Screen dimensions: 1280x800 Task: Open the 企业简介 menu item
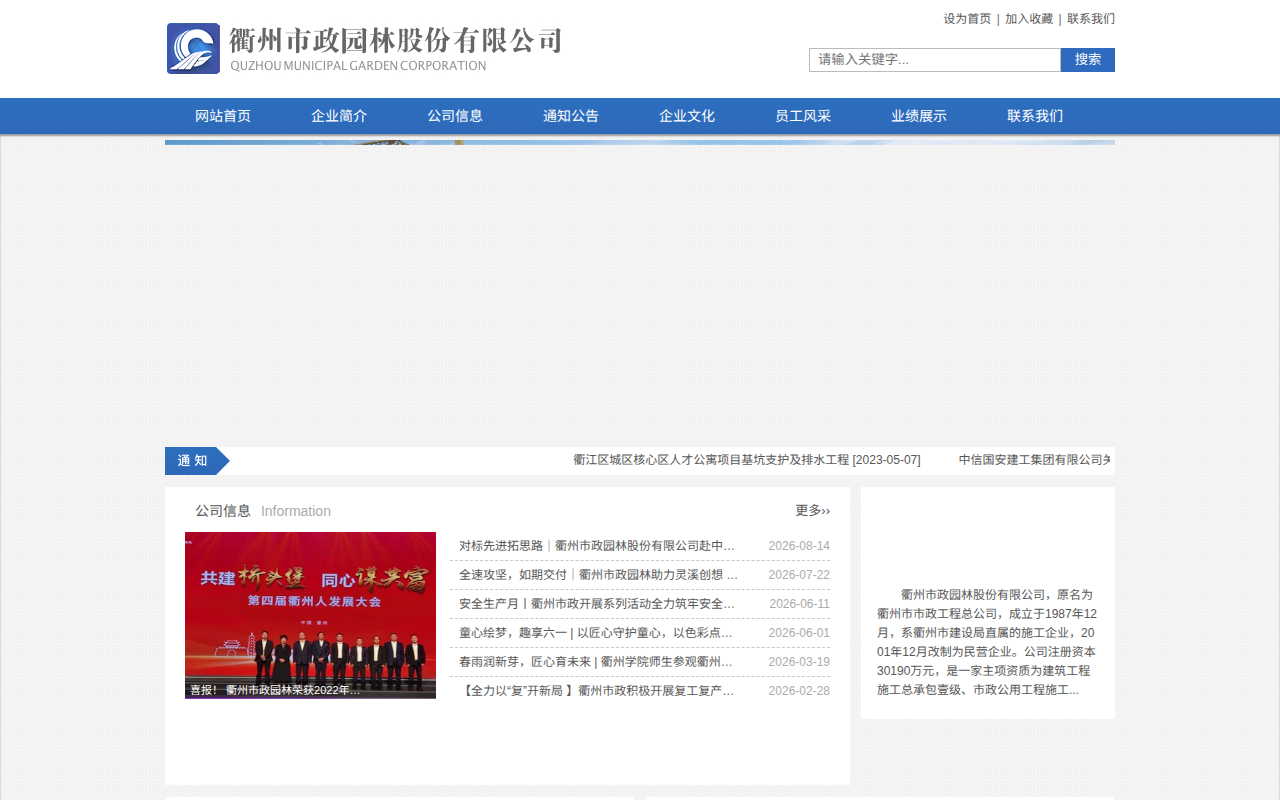[x=339, y=116]
